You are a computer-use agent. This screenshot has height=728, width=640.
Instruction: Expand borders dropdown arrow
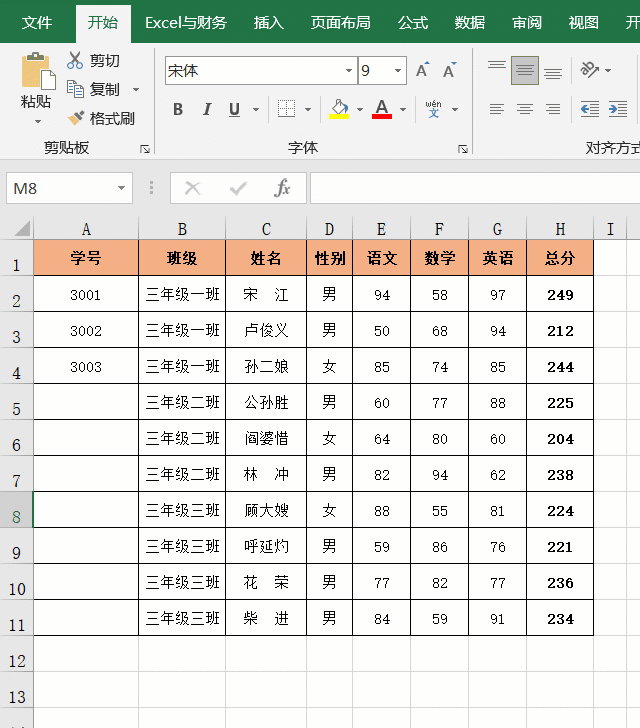[x=308, y=110]
